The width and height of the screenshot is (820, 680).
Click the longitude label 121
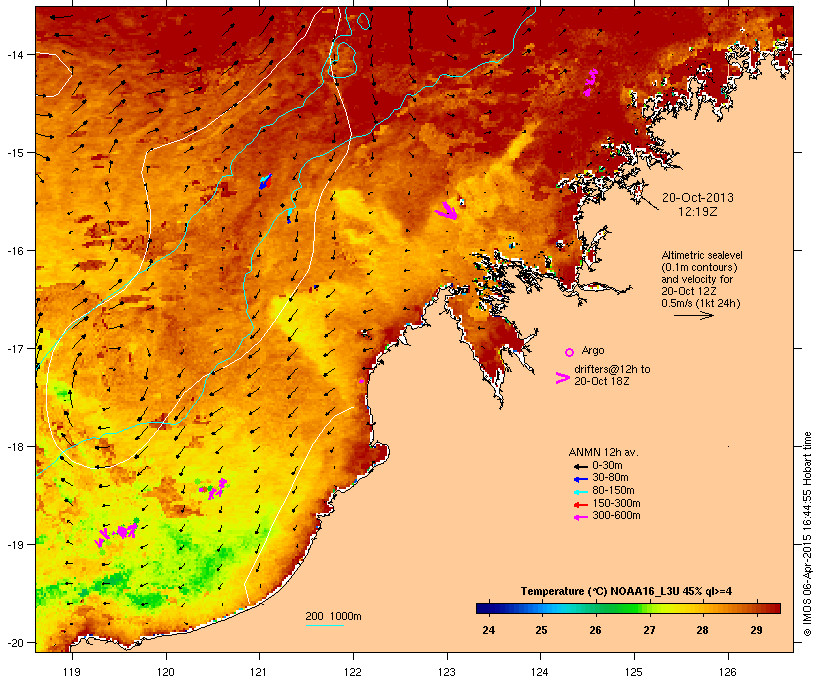[259, 672]
